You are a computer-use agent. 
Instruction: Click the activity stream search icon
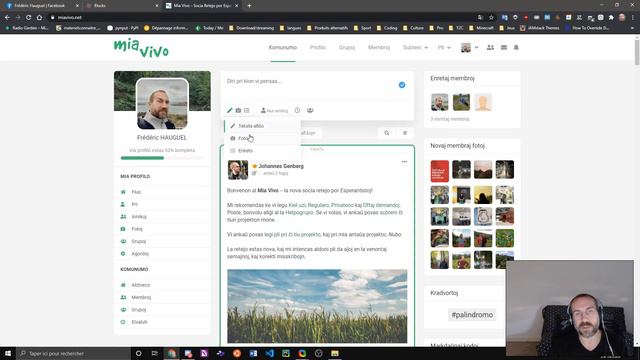coord(387,133)
